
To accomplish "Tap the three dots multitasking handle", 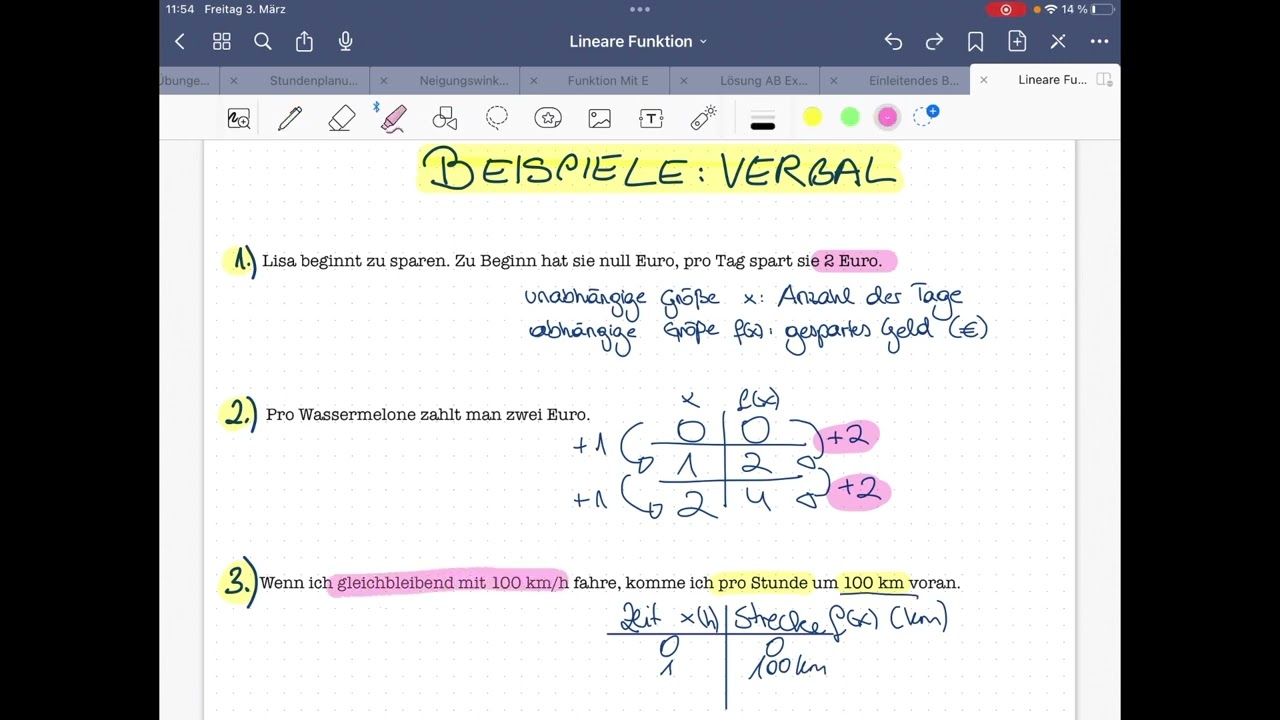I will (640, 9).
